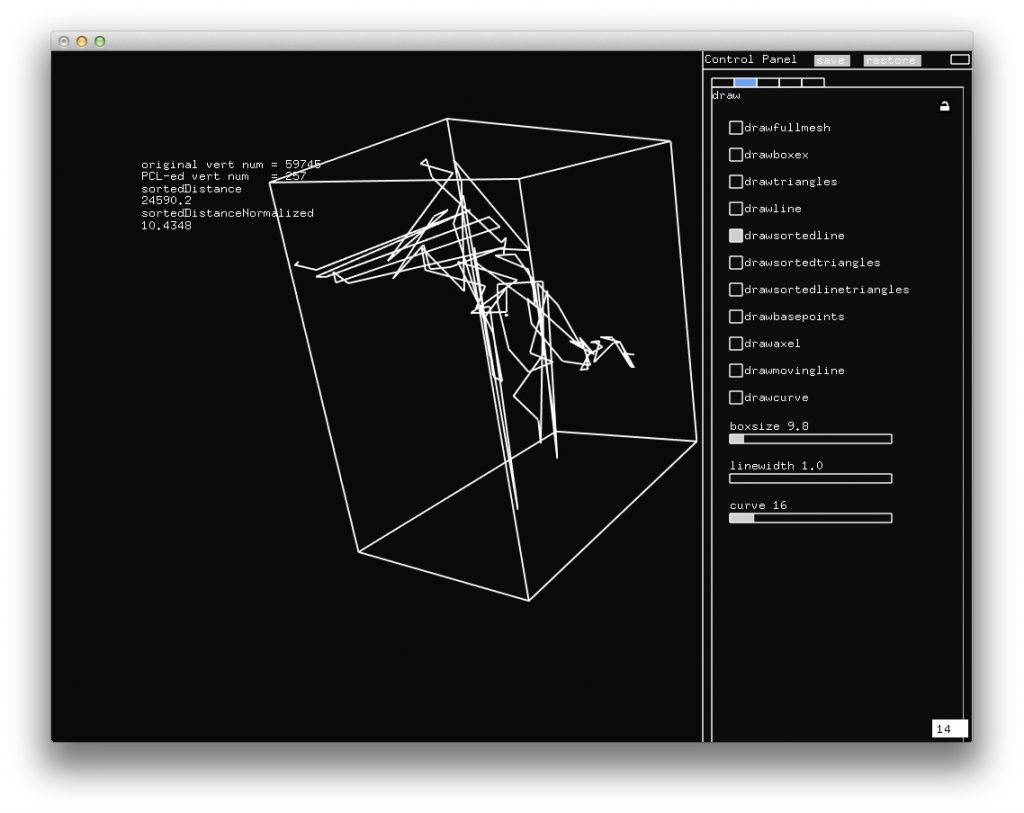Click the green zoom window button

[x=99, y=41]
